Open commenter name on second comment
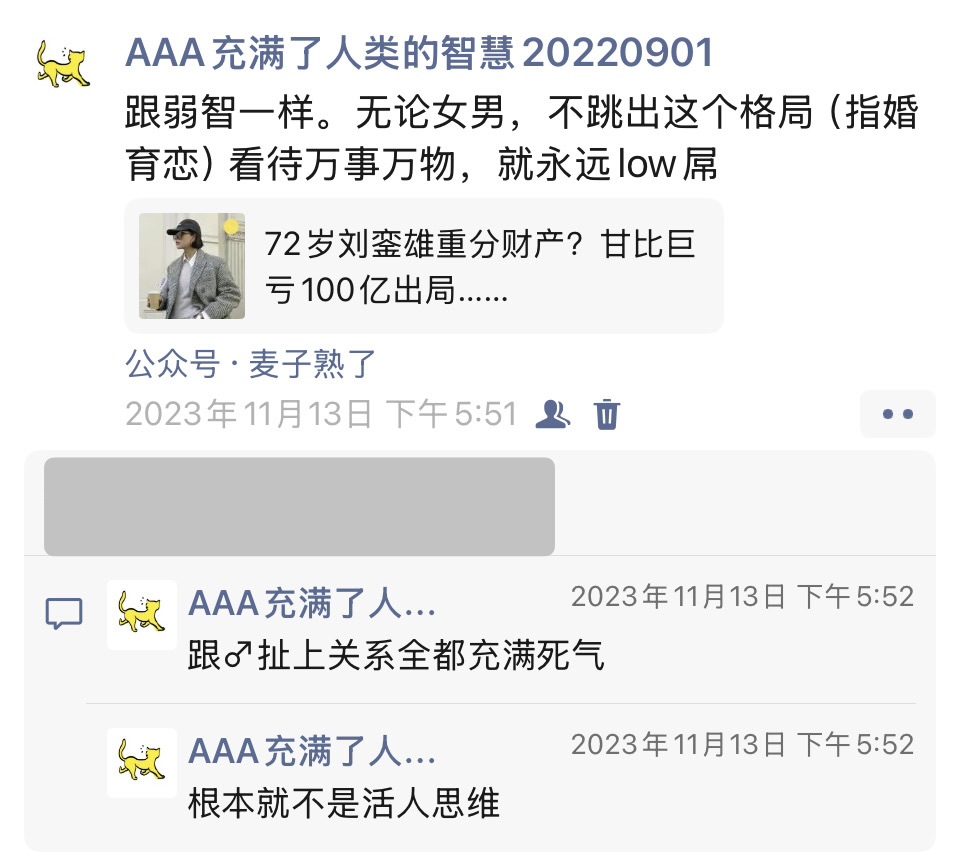The height and width of the screenshot is (854, 960). click(312, 751)
